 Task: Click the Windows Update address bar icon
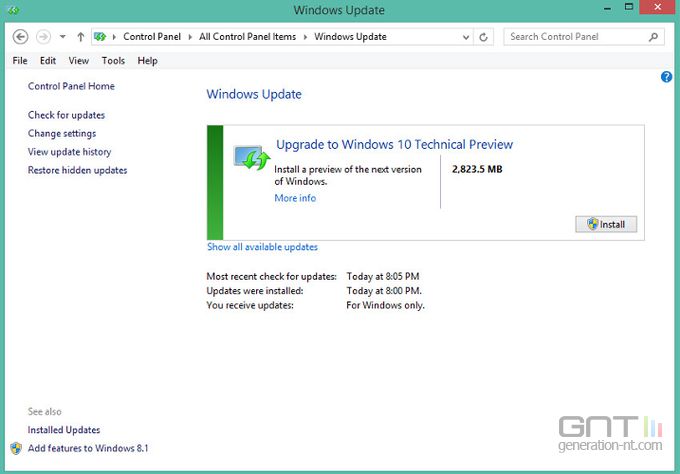point(100,37)
